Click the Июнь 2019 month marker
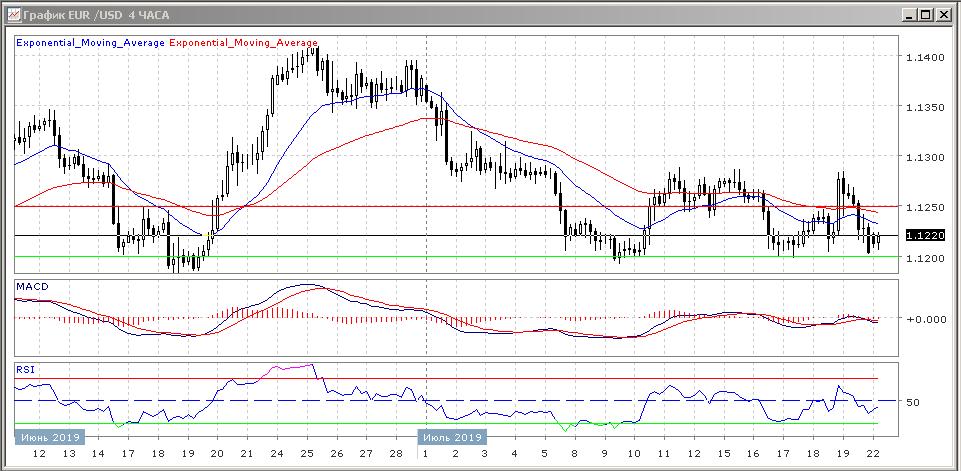 [x=50, y=437]
